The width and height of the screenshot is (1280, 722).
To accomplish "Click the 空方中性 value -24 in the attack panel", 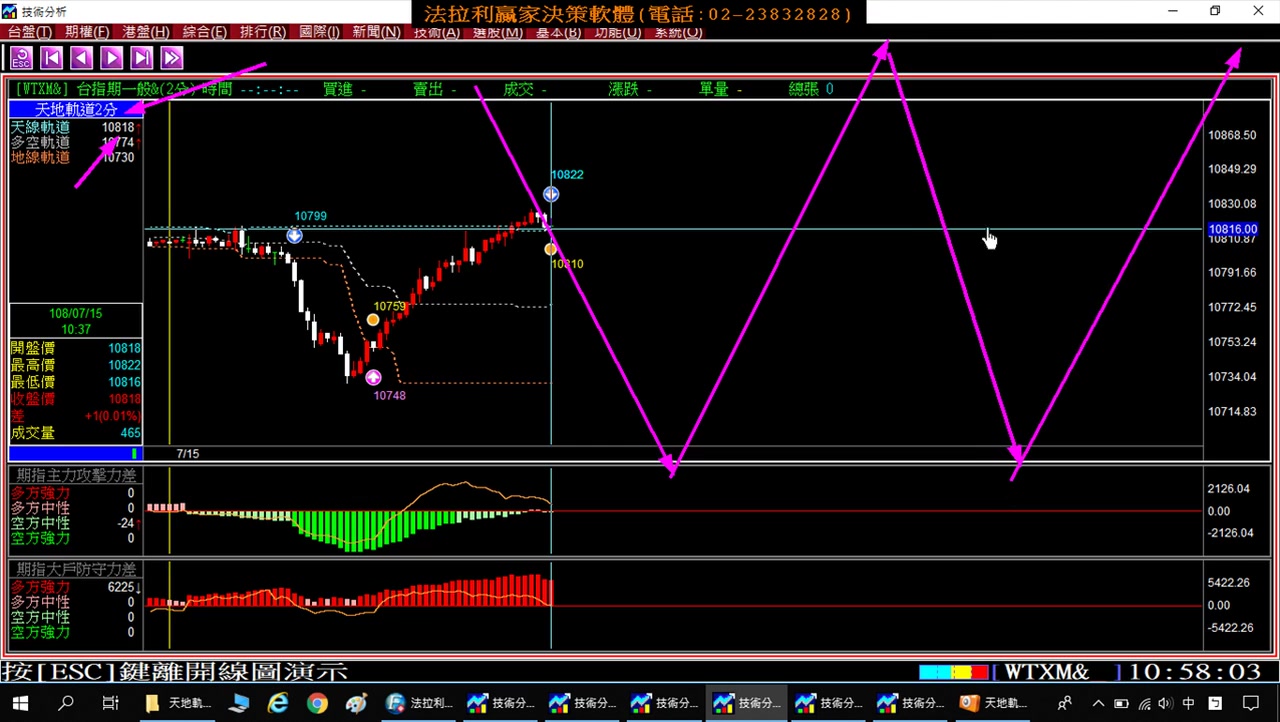I will [126, 523].
